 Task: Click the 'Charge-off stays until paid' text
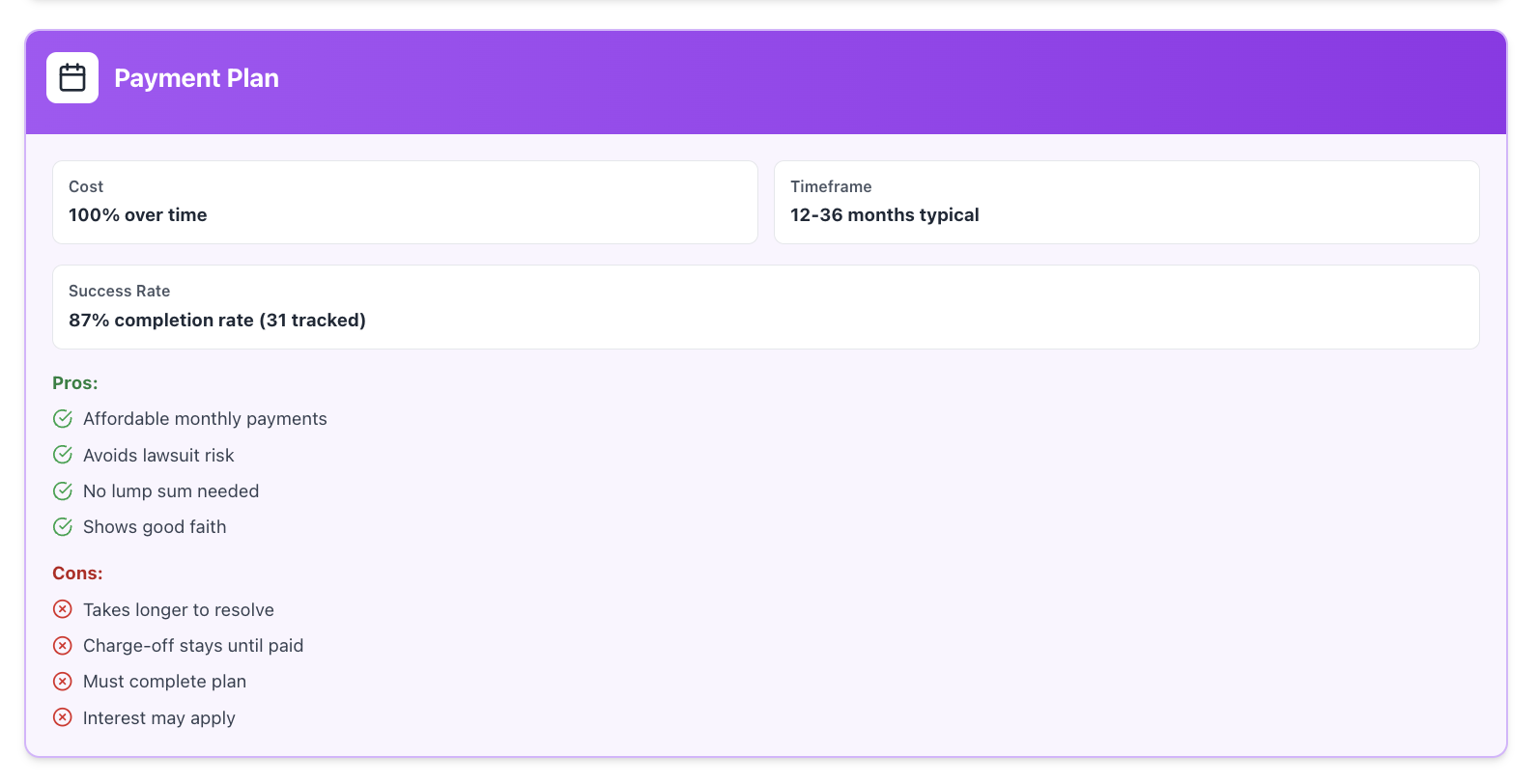(x=193, y=646)
